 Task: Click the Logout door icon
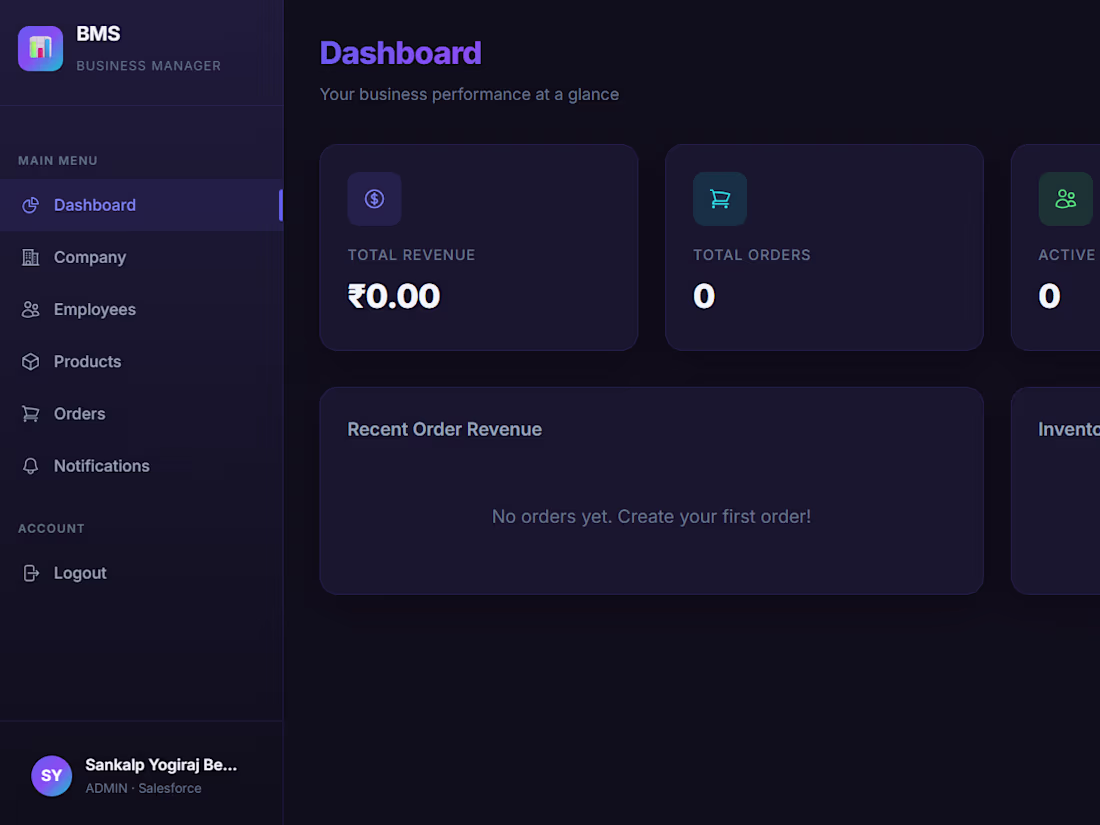(x=31, y=573)
